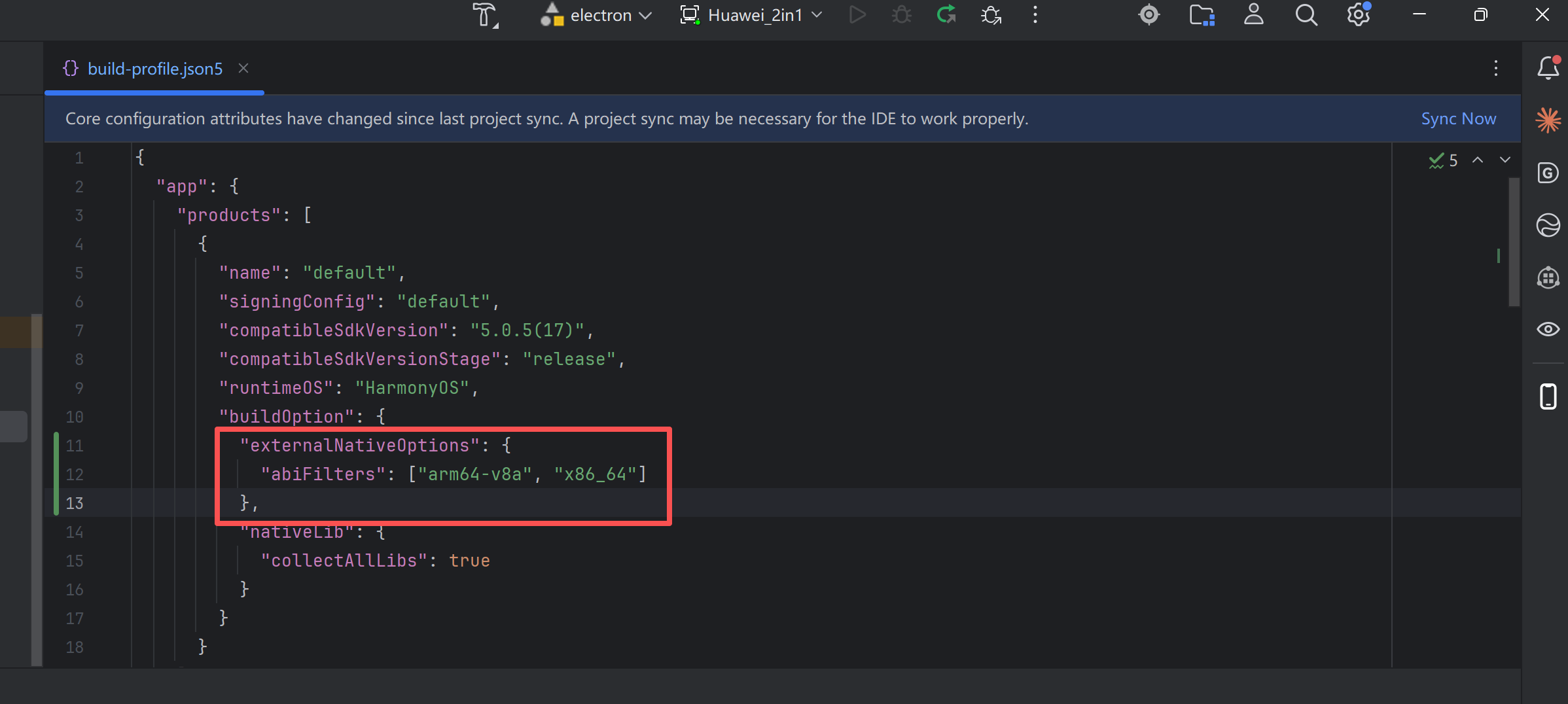Open the device manager phone icon
This screenshot has width=1568, height=704.
[1548, 396]
